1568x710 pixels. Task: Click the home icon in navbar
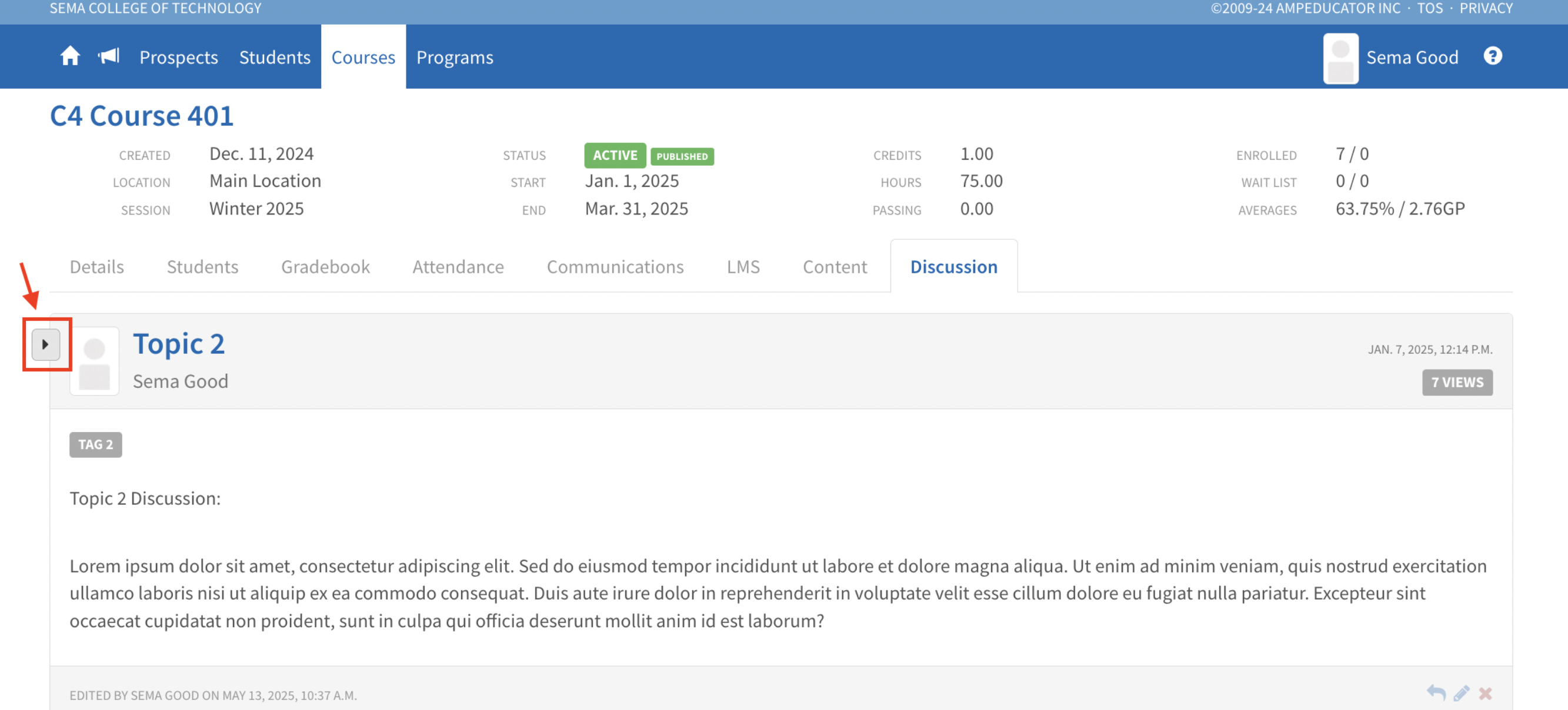(x=70, y=56)
